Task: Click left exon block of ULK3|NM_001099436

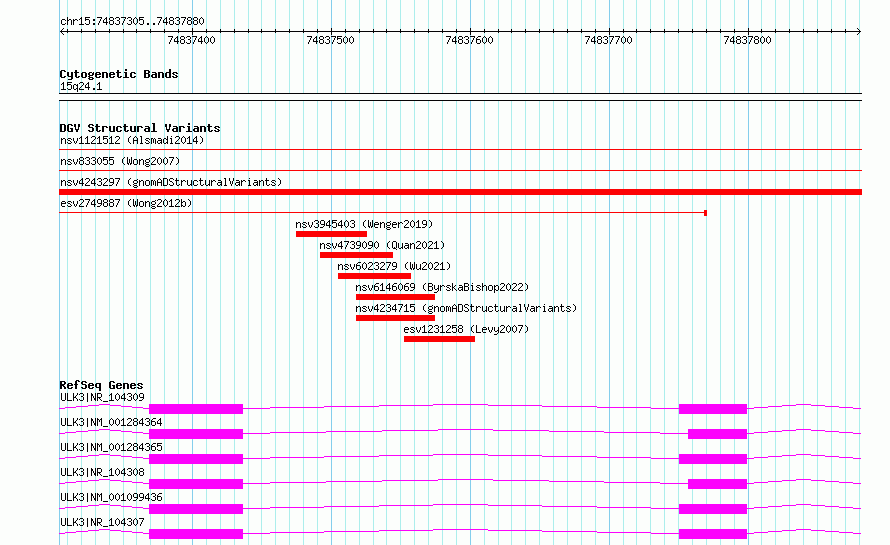Action: click(x=196, y=509)
